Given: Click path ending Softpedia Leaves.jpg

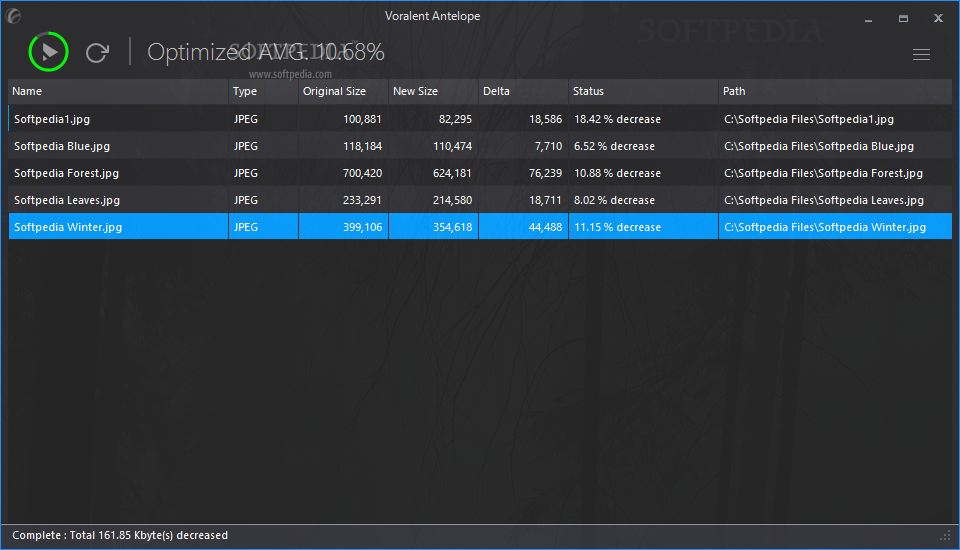Looking at the screenshot, I should [x=823, y=200].
